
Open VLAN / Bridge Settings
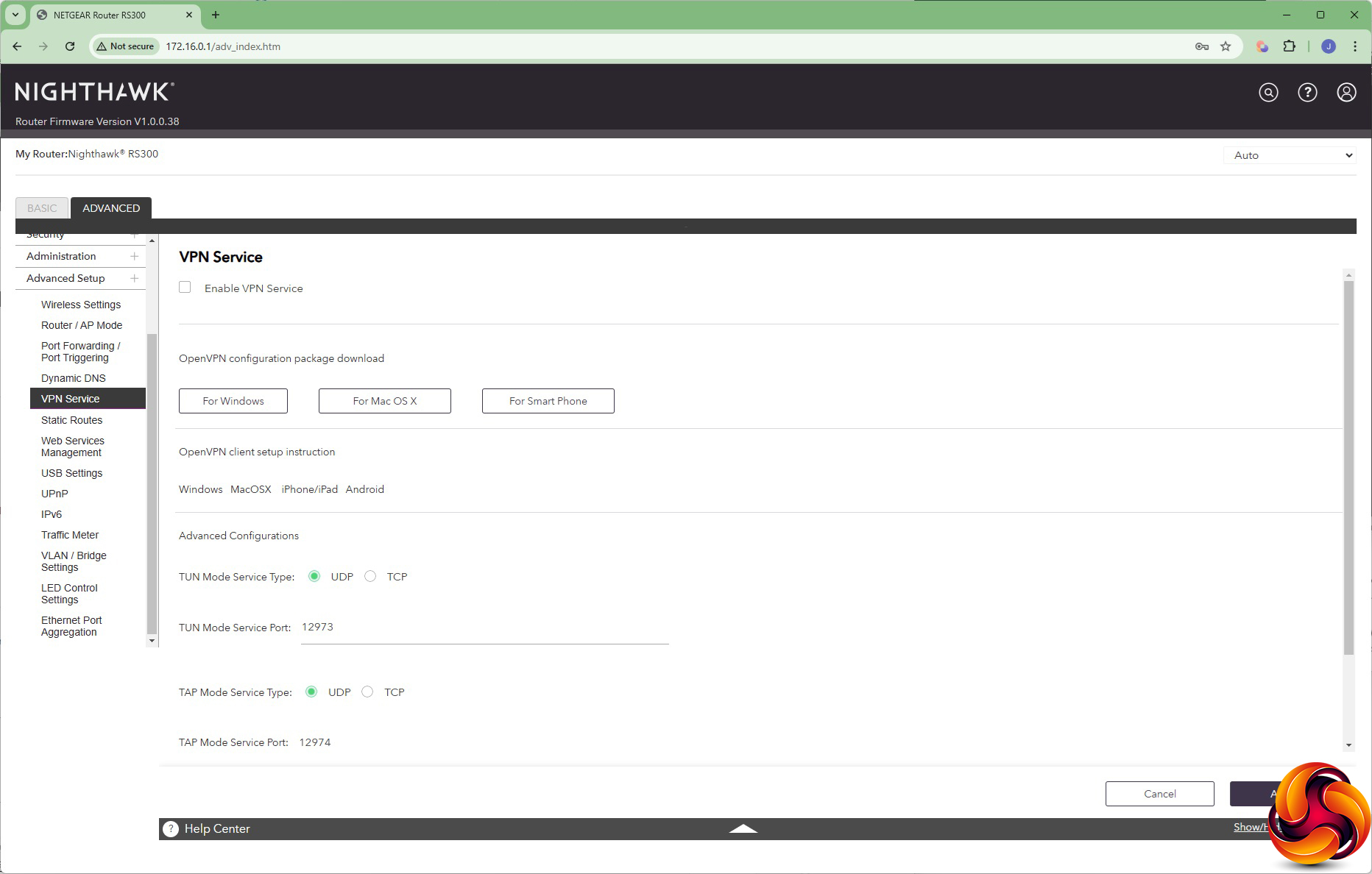pos(74,561)
